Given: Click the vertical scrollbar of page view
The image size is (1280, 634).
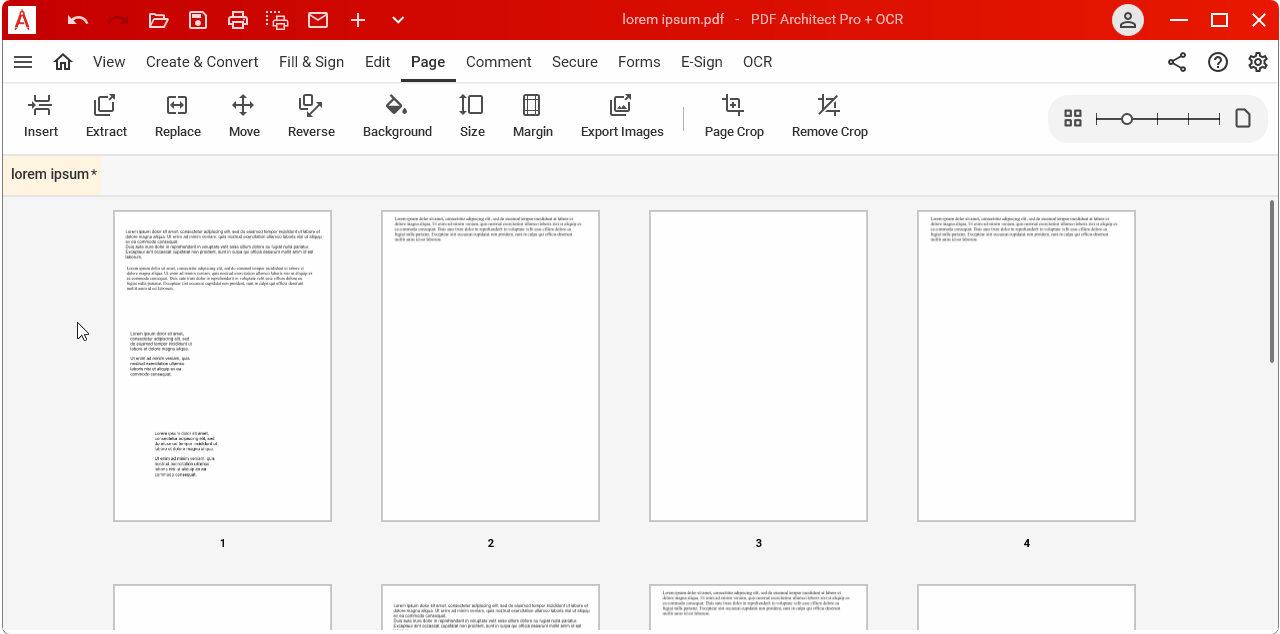Looking at the screenshot, I should tap(1272, 282).
